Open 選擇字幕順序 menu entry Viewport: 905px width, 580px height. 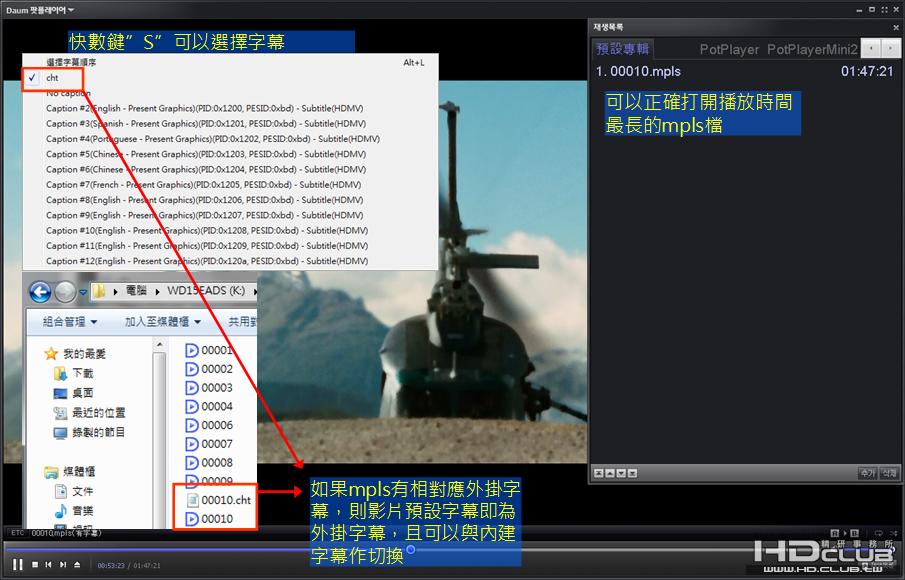click(x=230, y=62)
